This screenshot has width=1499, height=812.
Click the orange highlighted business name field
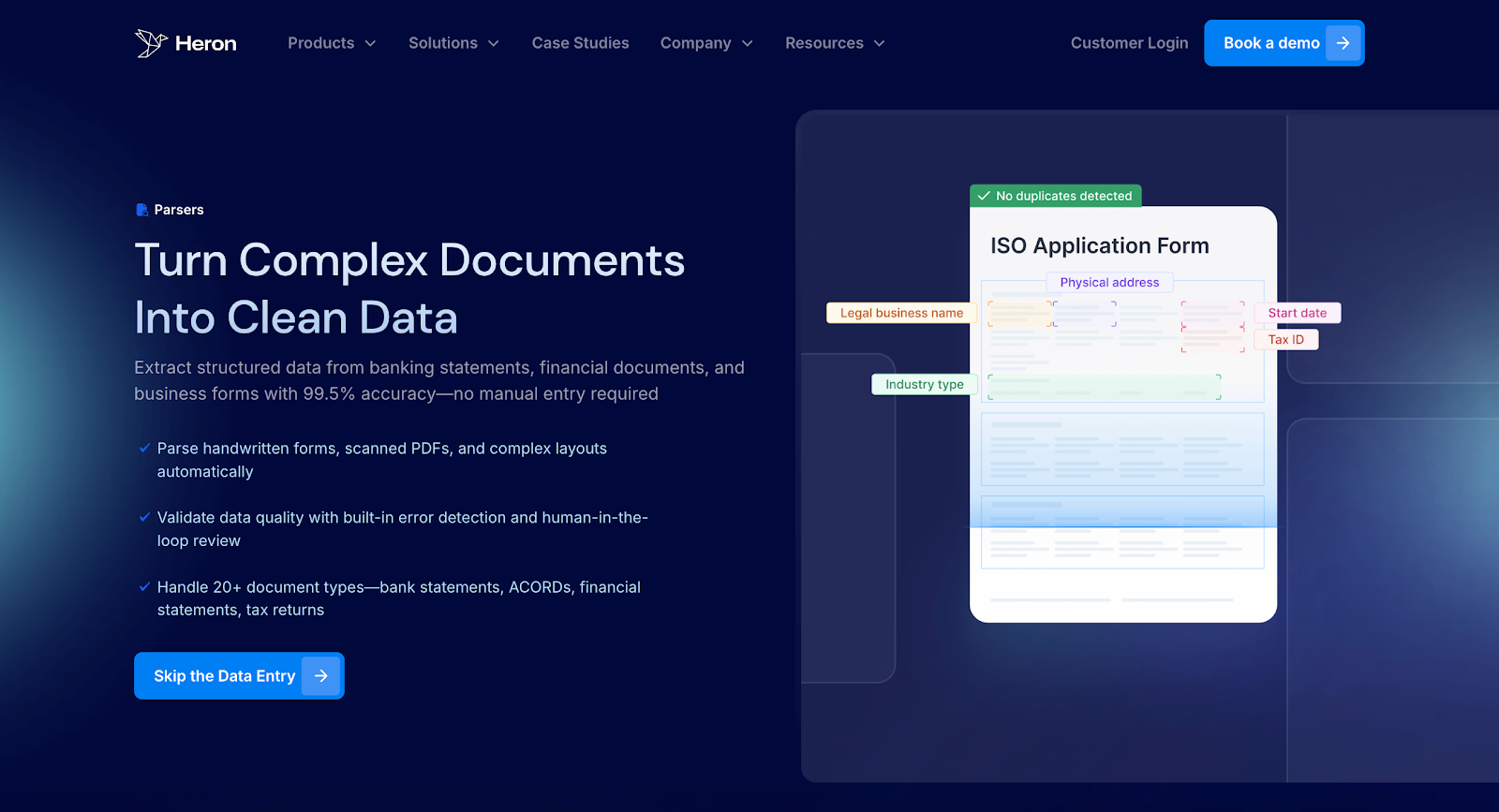[x=1019, y=314]
